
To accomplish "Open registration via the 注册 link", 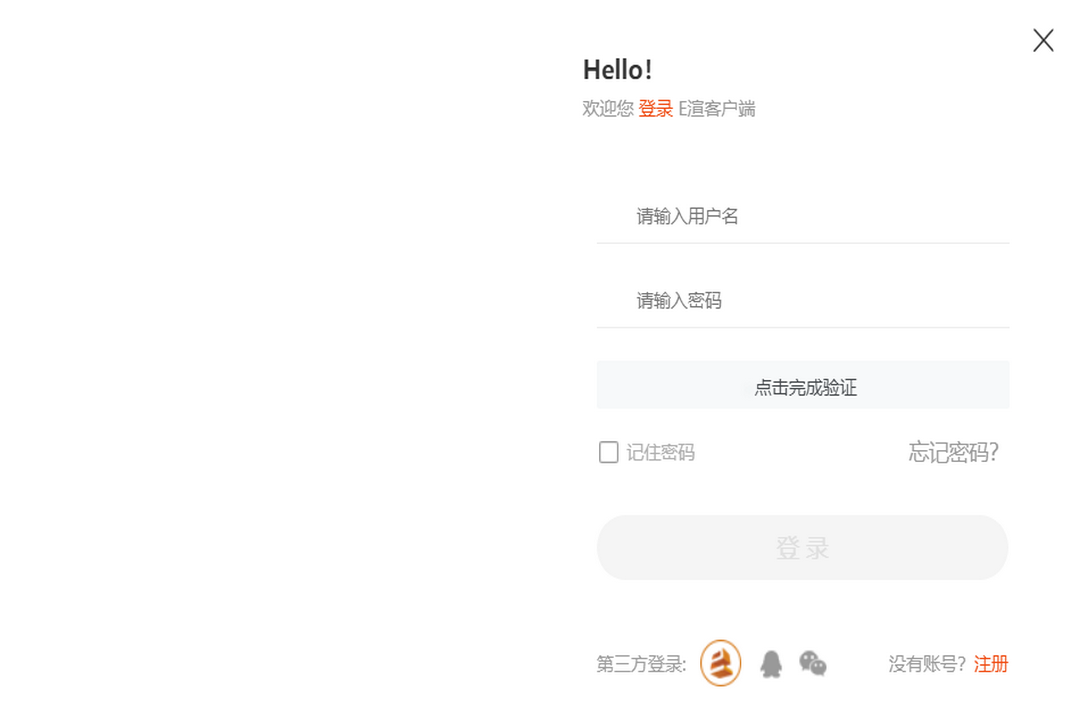I will click(991, 663).
